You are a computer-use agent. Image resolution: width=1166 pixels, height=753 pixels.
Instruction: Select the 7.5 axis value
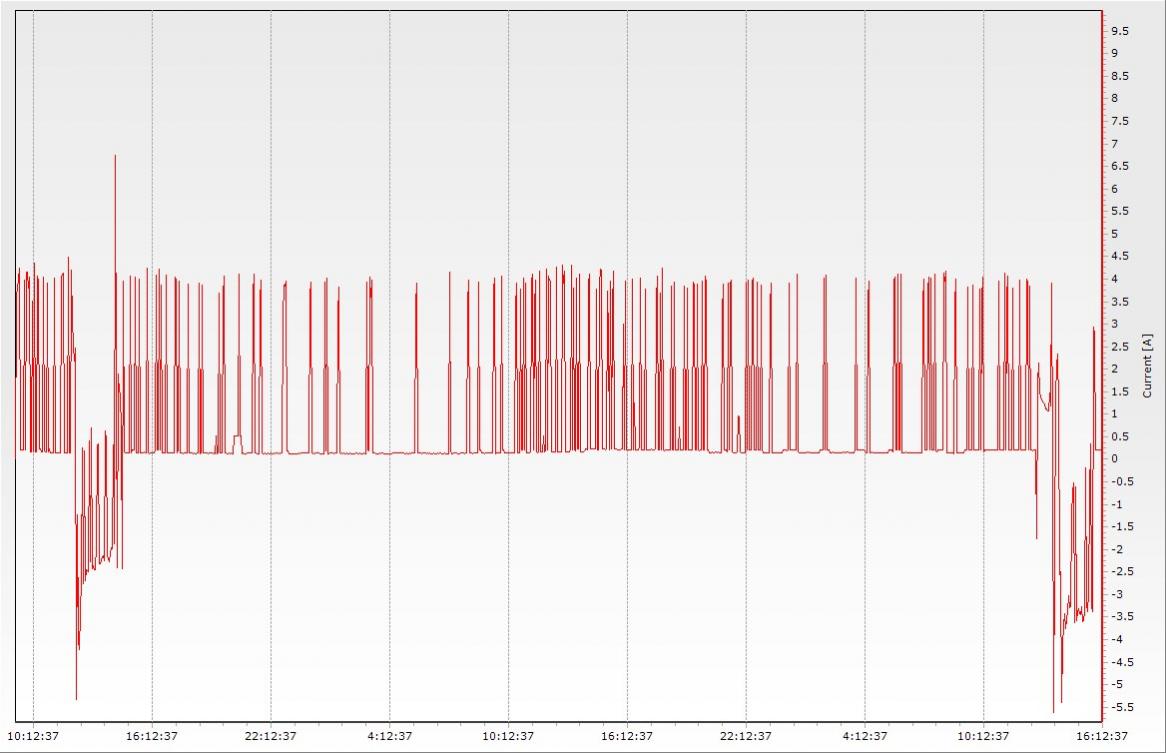tap(1120, 121)
